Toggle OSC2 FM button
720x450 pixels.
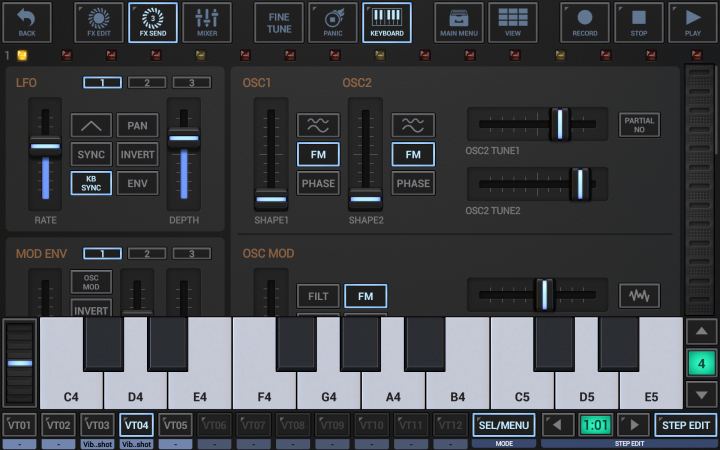click(x=413, y=154)
